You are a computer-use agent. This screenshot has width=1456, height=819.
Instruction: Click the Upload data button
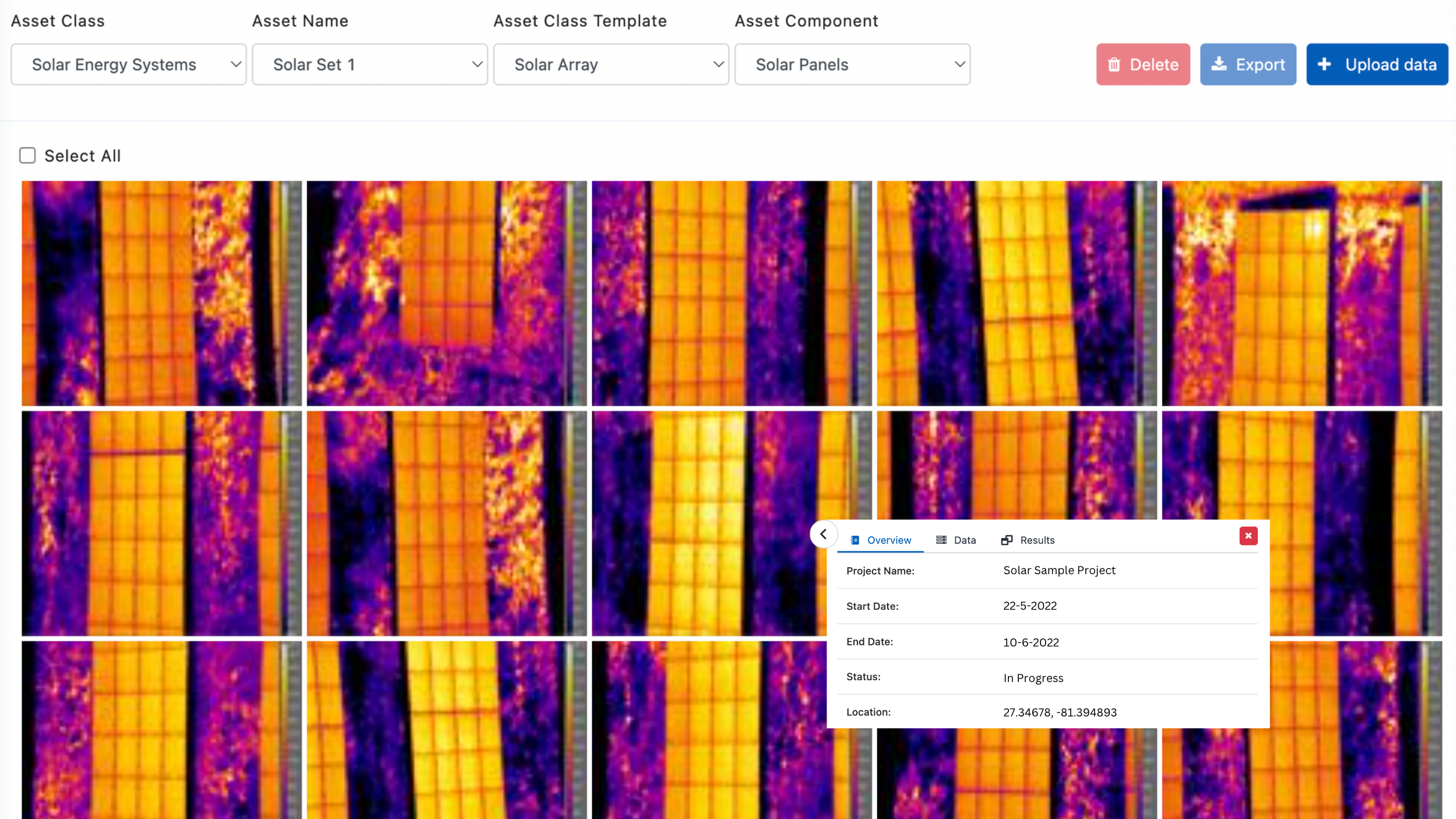pos(1377,64)
